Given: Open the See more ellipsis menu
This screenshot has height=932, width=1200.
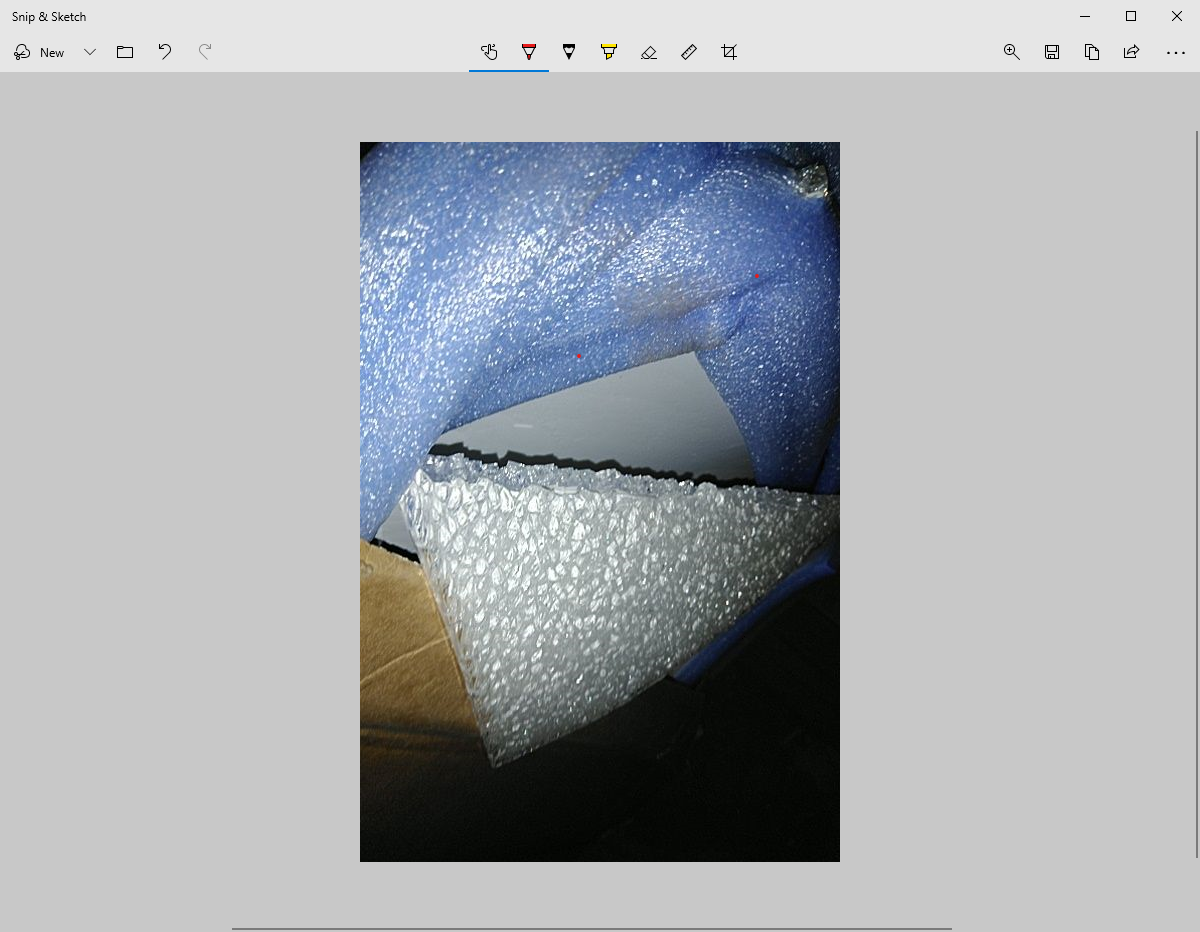Looking at the screenshot, I should [1176, 52].
